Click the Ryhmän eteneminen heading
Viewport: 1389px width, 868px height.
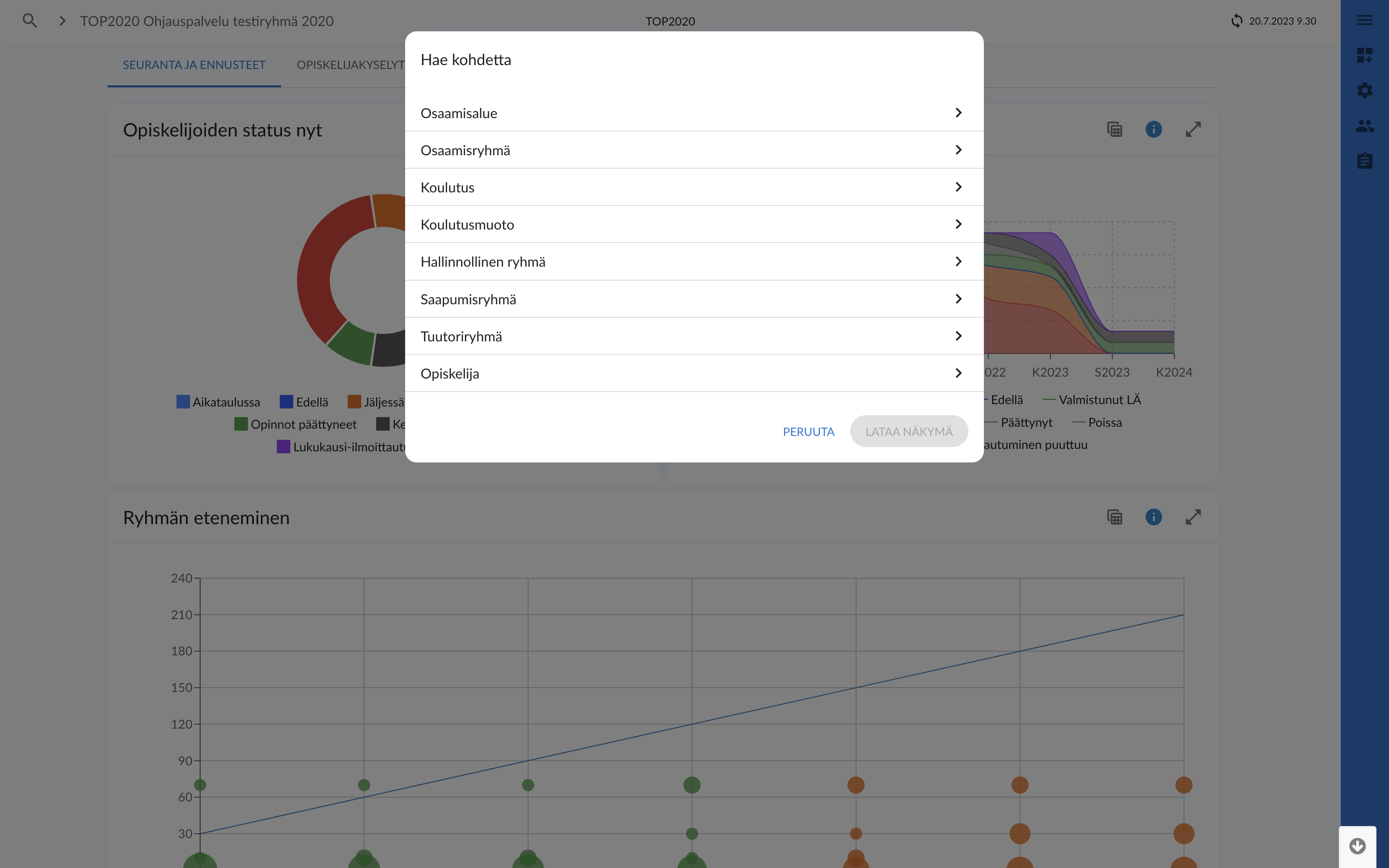(206, 517)
